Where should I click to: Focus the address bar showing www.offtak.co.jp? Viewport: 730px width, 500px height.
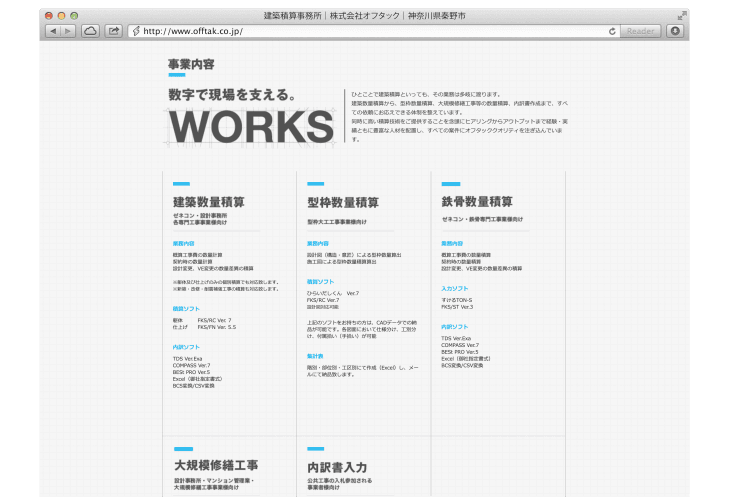(374, 31)
